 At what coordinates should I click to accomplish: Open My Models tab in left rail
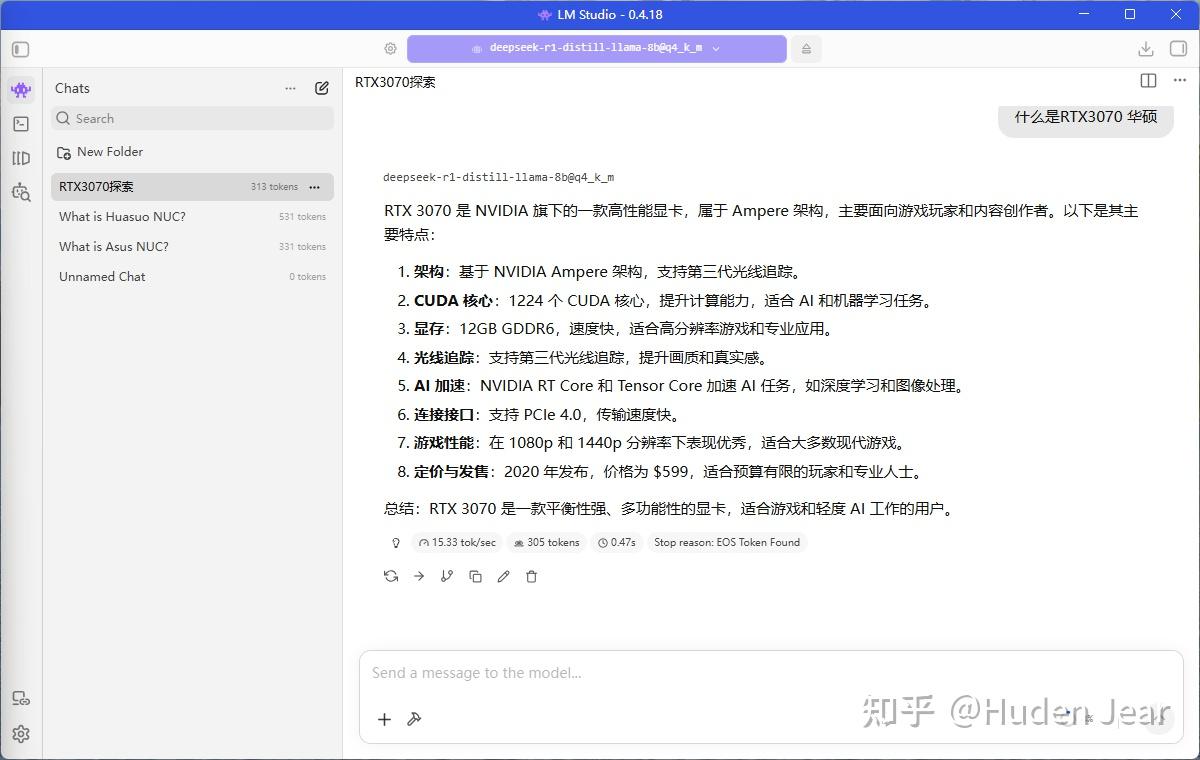tap(21, 158)
